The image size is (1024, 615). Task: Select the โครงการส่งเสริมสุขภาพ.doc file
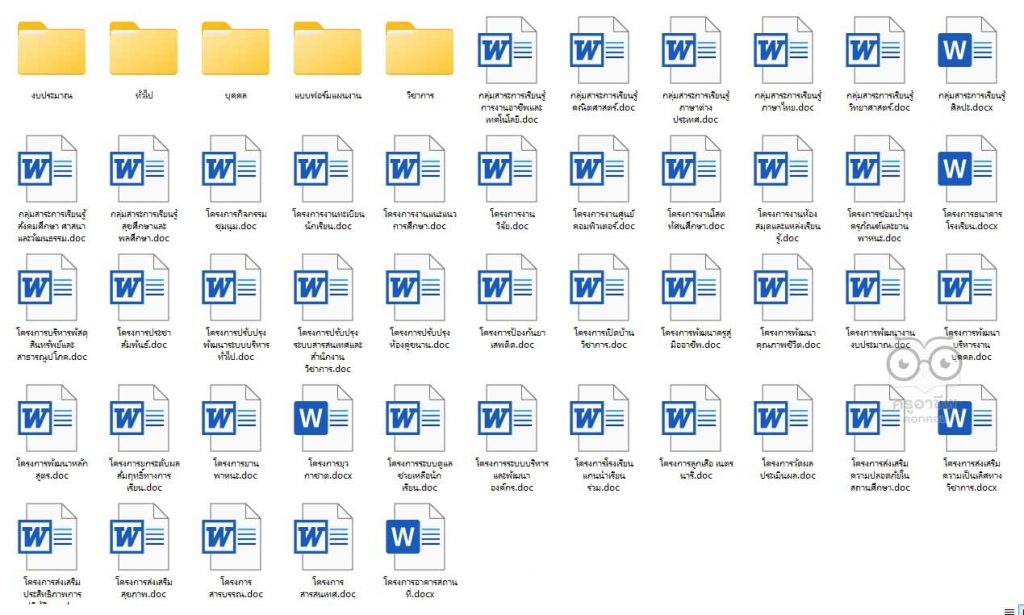(140, 537)
